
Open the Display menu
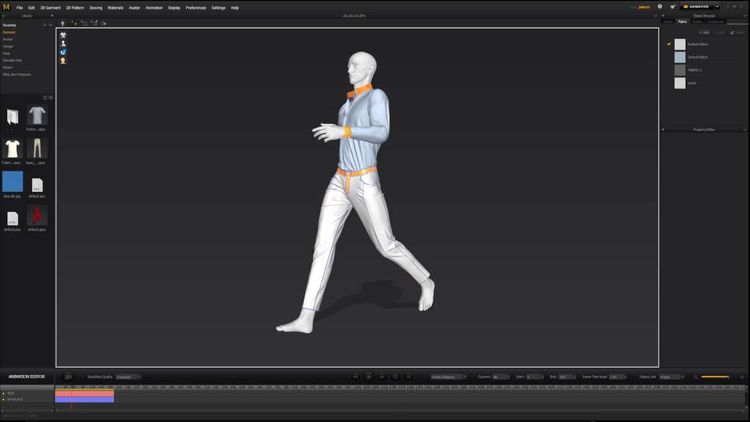click(174, 8)
